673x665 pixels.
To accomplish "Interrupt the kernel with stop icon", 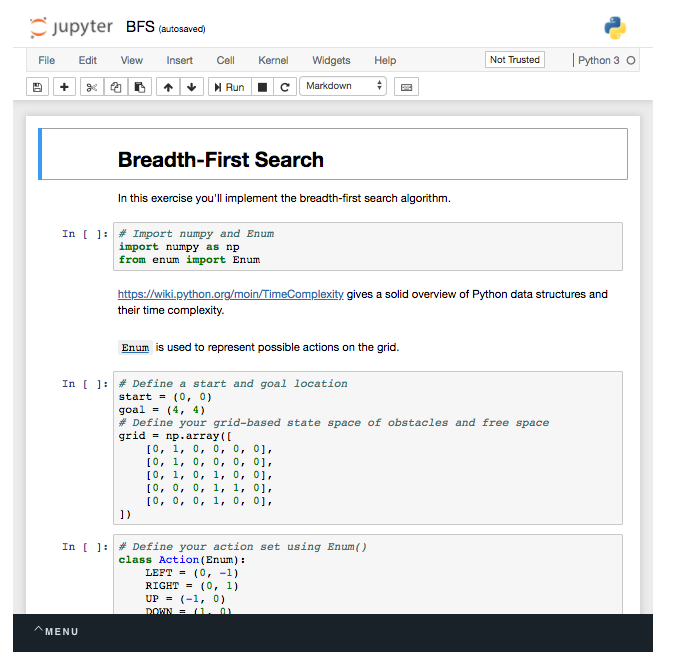I will 262,87.
